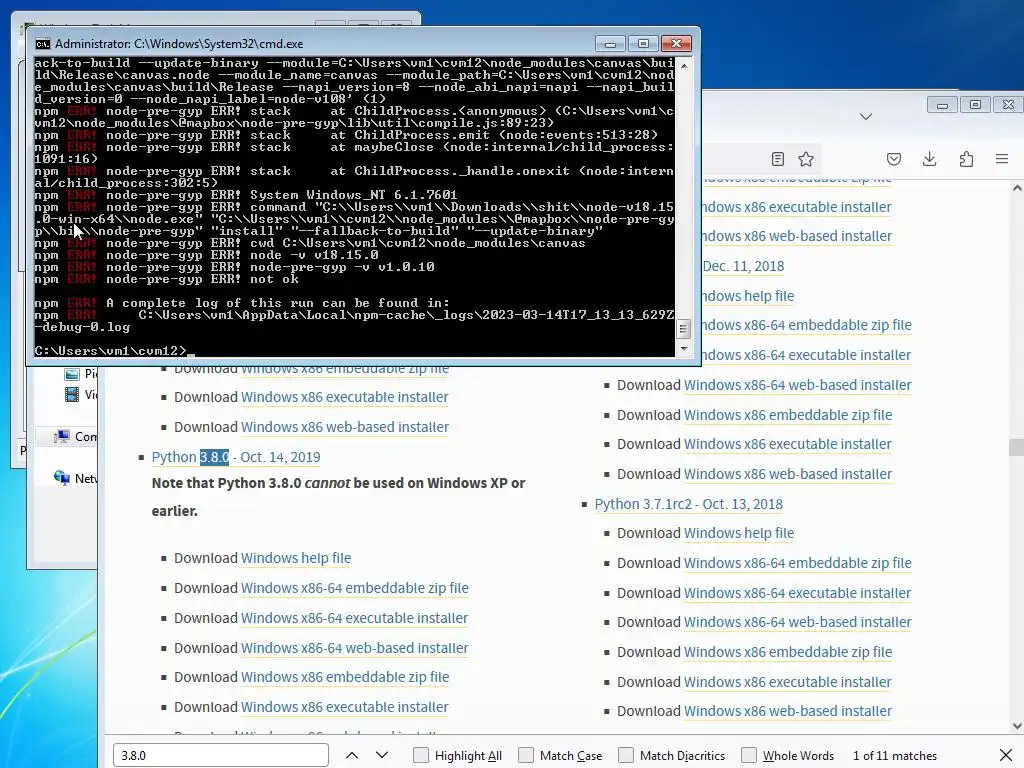Open Python 3.8.0 - Oct. 14, 2019 link
The width and height of the screenshot is (1024, 768).
(236, 457)
